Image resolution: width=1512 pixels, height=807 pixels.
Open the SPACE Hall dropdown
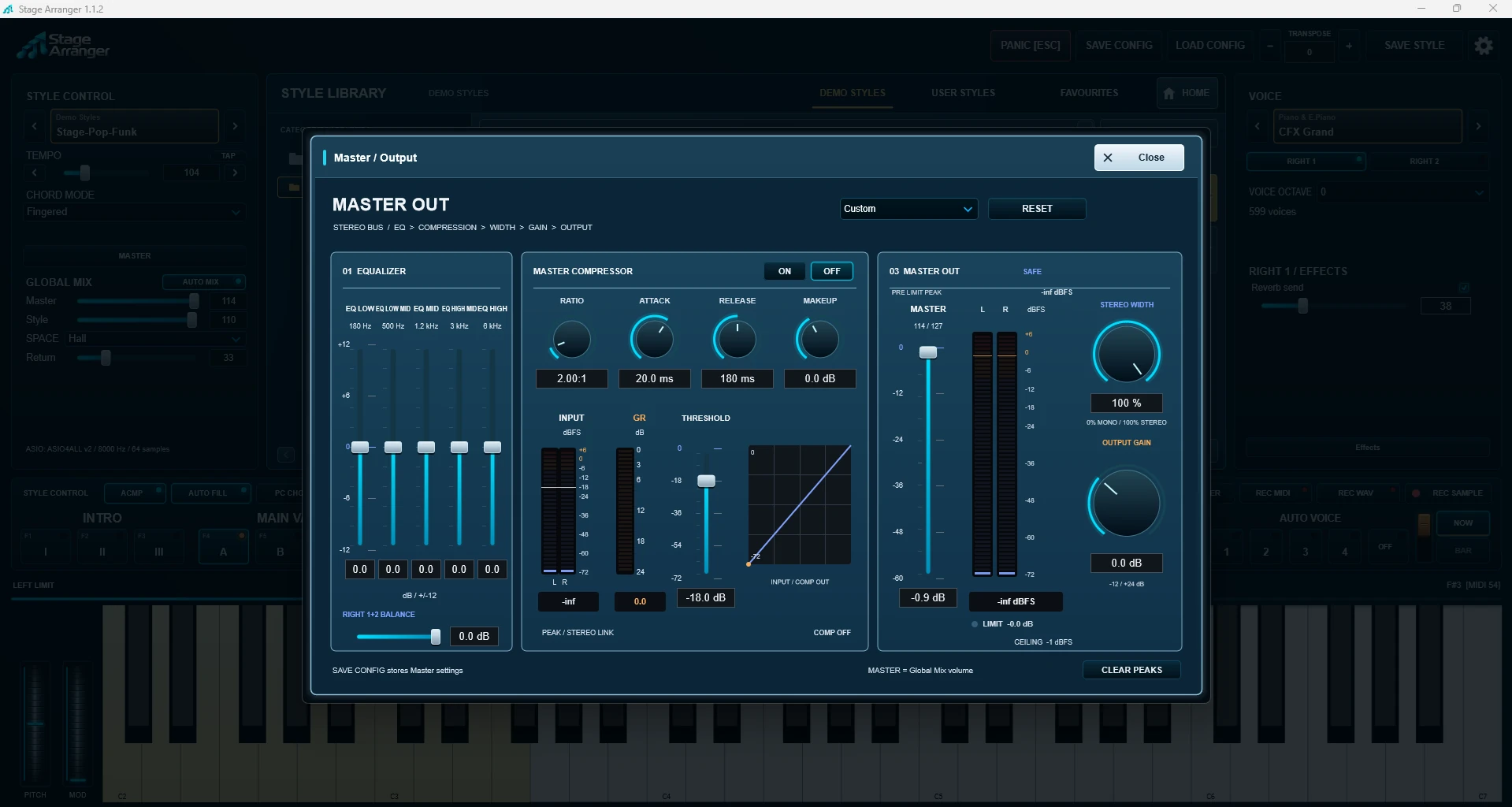[155, 339]
